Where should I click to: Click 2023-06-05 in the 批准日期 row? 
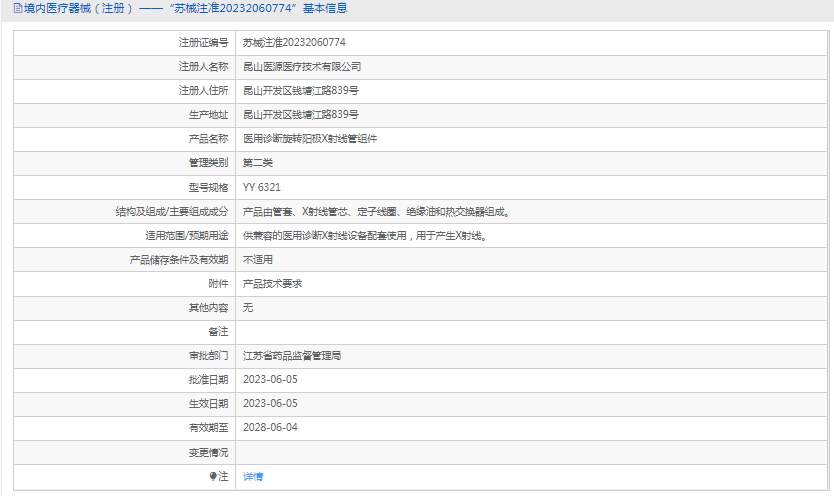270,380
